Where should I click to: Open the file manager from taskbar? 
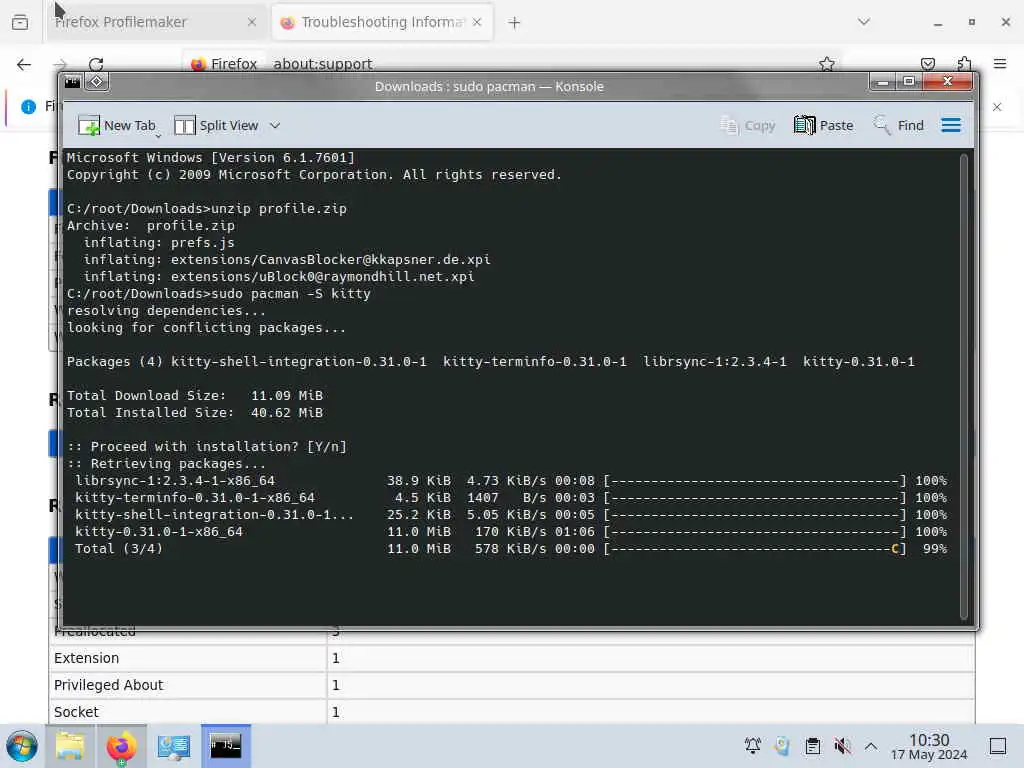point(70,746)
